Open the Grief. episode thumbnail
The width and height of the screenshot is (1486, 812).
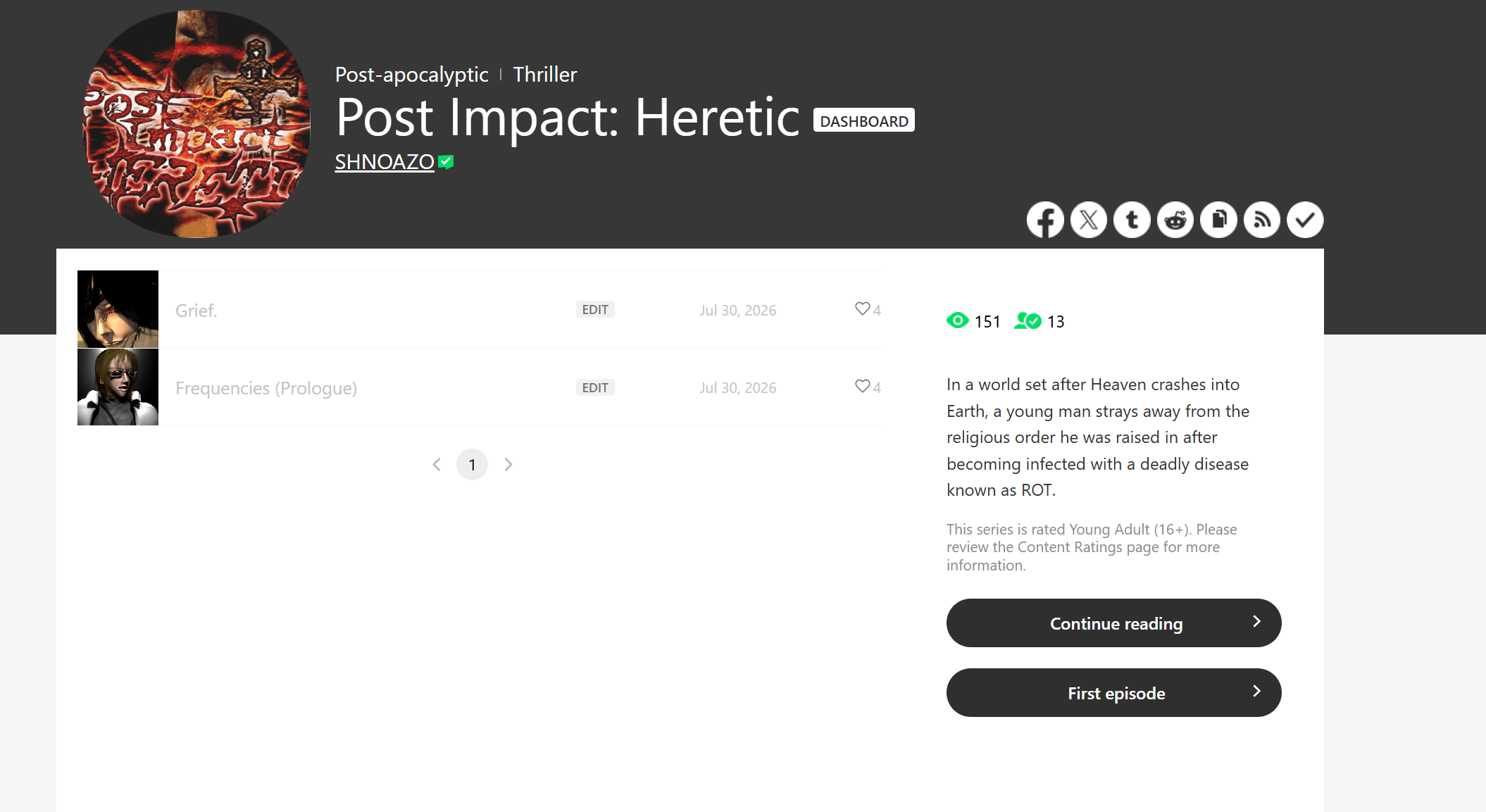click(x=118, y=309)
